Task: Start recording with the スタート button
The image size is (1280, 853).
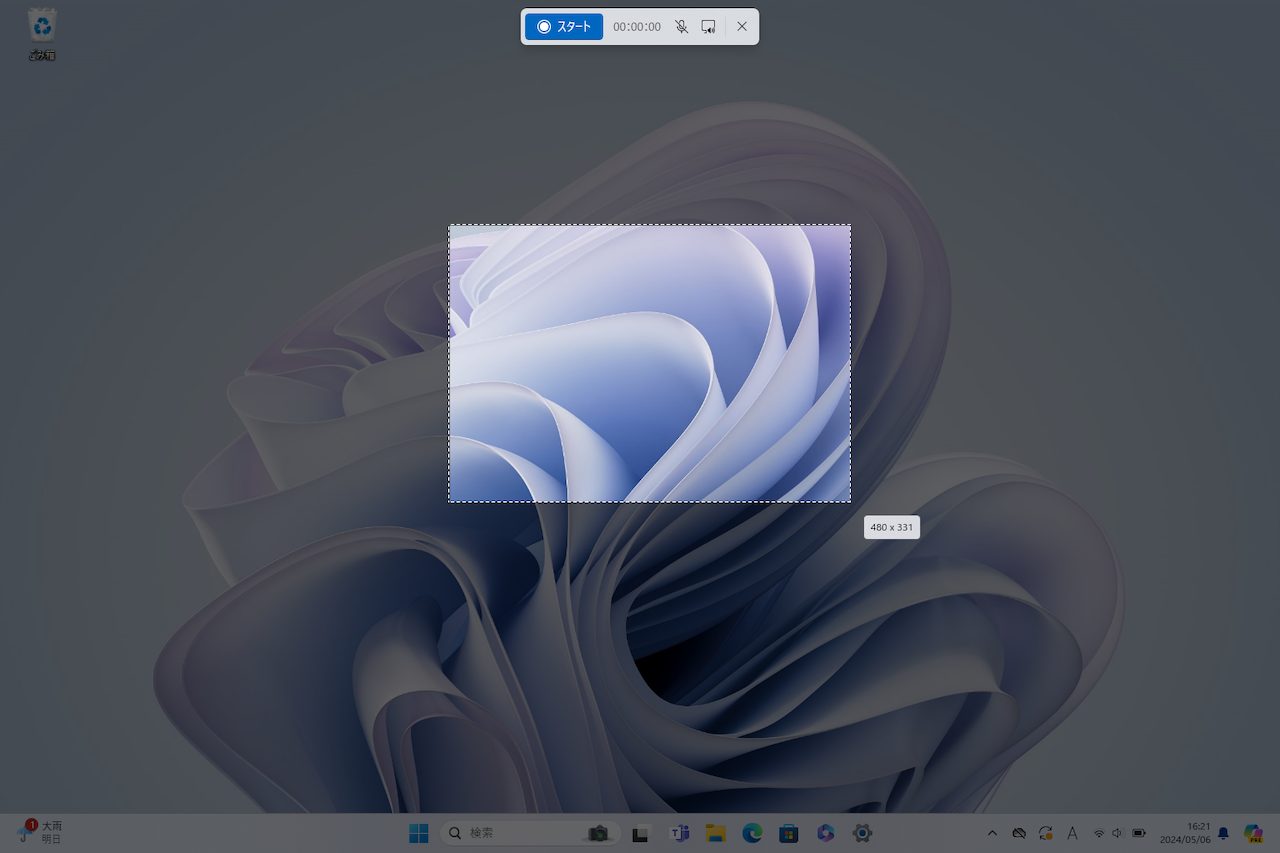Action: tap(564, 27)
